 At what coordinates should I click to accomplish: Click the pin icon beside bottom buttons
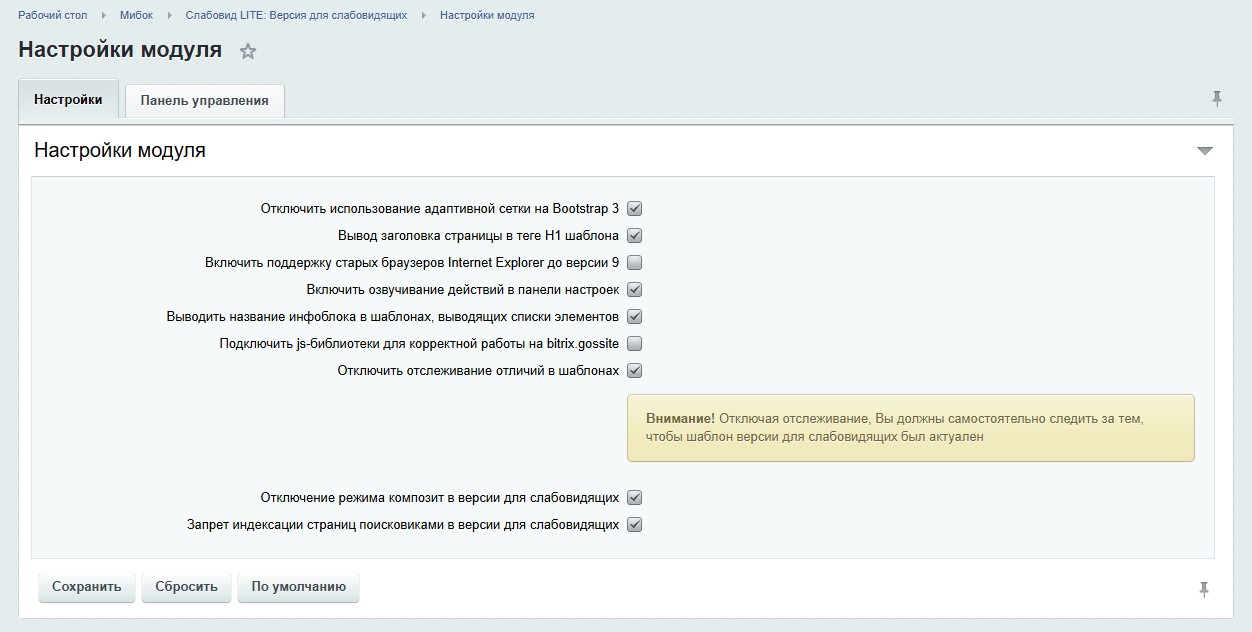[1204, 589]
